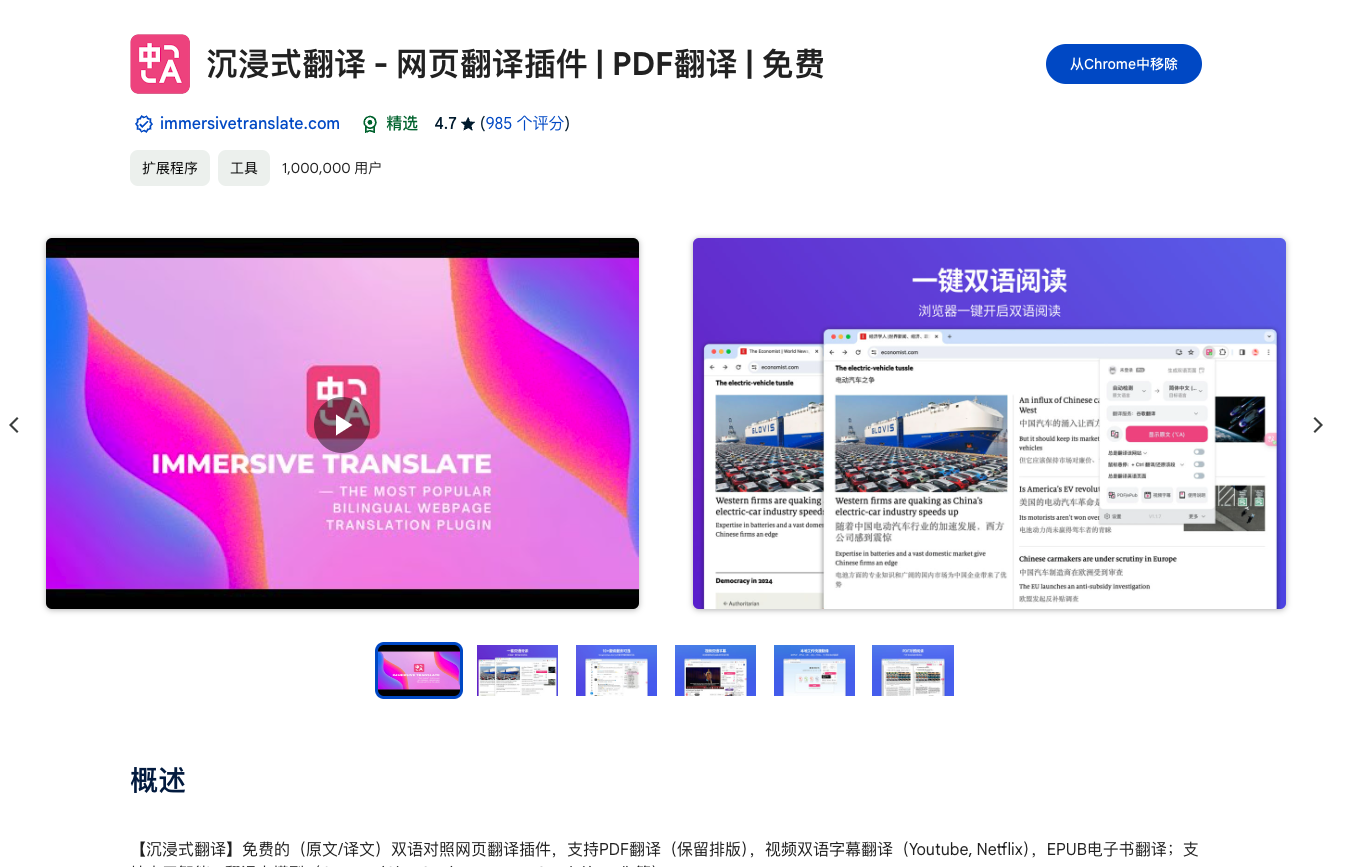Click the verified publisher badge icon
The width and height of the screenshot is (1346, 867).
click(x=144, y=124)
